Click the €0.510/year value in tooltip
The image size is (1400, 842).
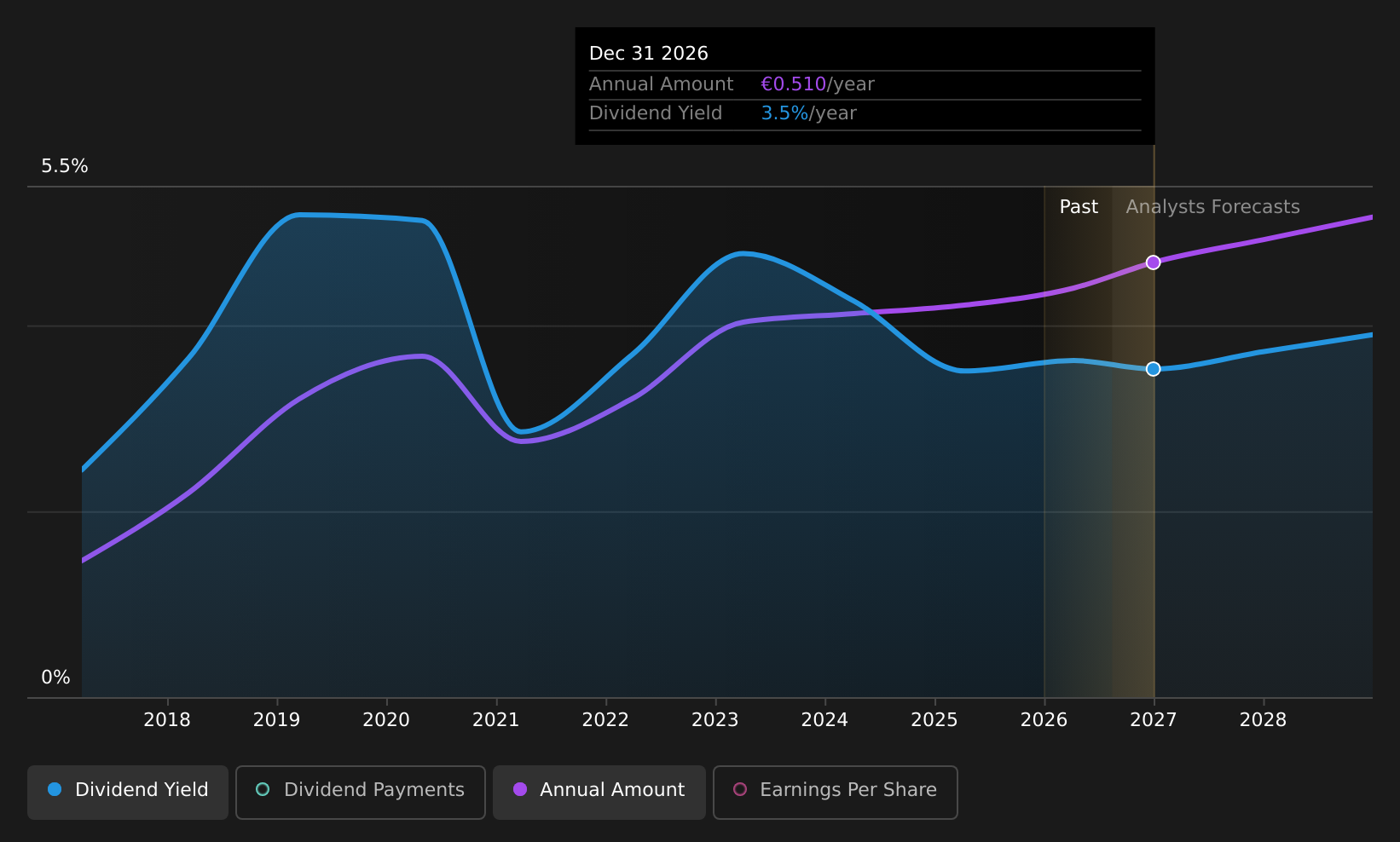point(818,84)
